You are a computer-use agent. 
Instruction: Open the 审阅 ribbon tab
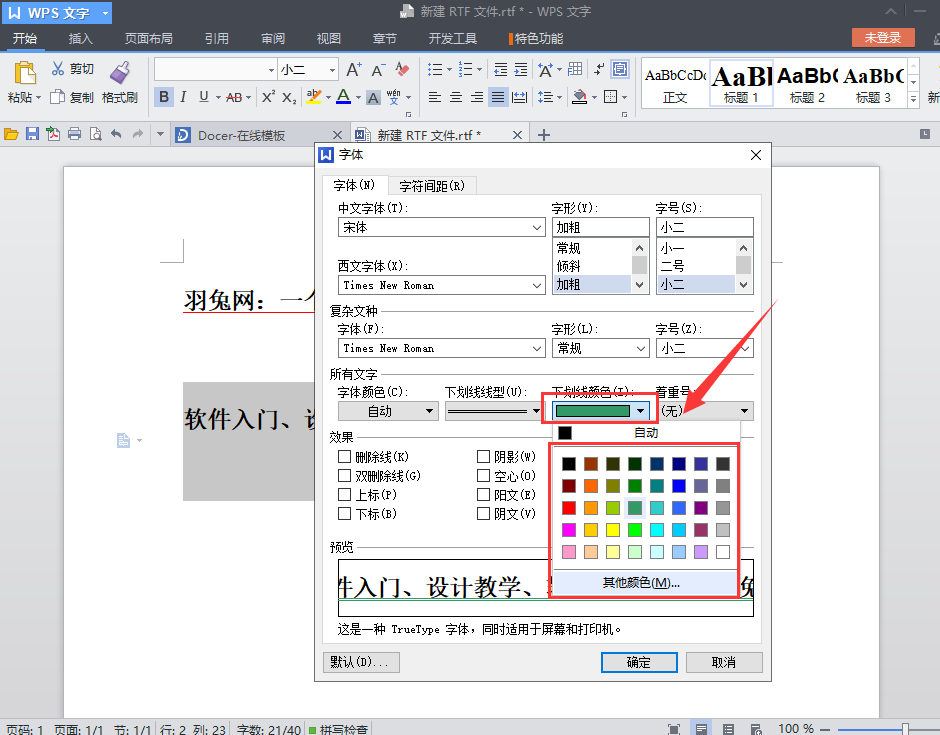(x=273, y=38)
